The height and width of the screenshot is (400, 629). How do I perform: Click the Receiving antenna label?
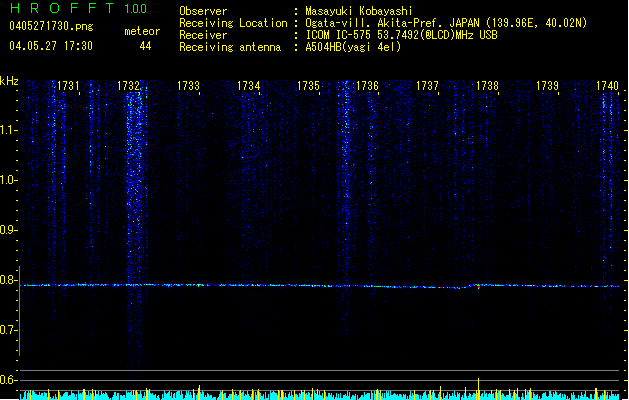[x=230, y=47]
